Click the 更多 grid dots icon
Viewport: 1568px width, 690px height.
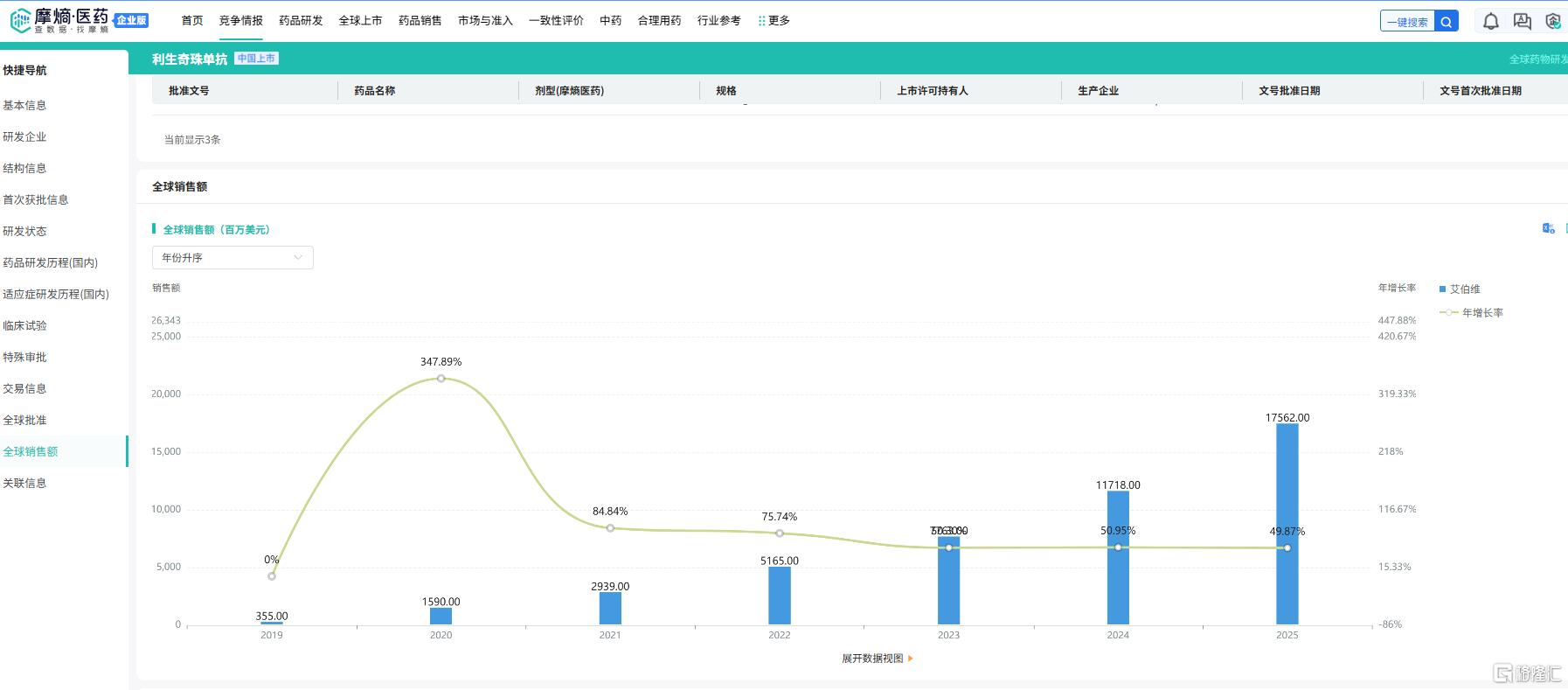(x=761, y=20)
